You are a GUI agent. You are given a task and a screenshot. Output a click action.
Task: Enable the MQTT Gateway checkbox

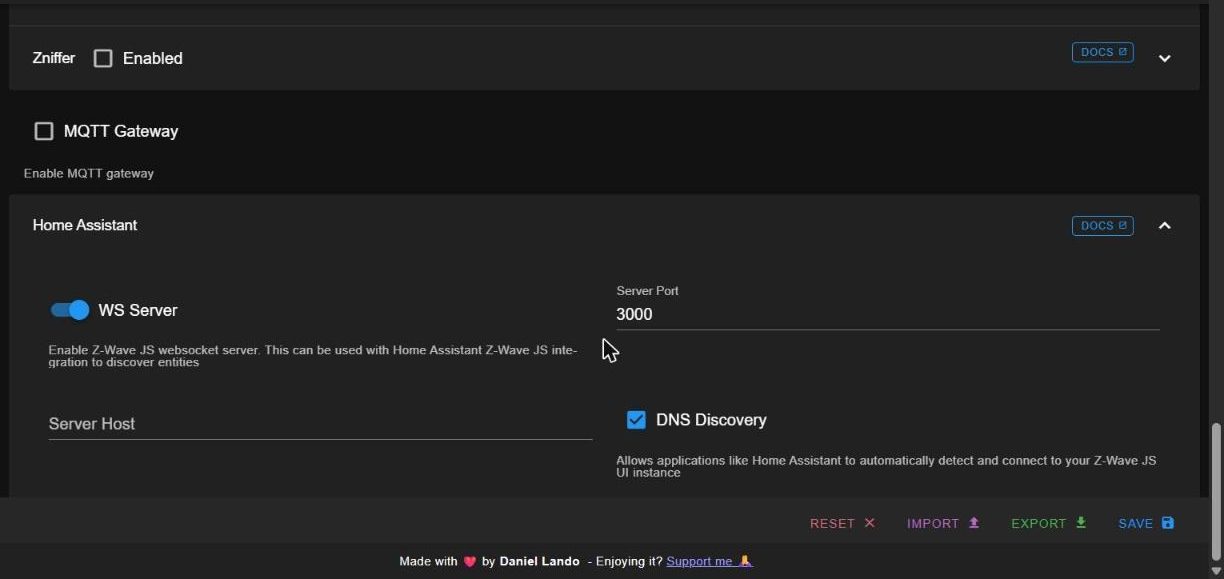click(x=44, y=131)
